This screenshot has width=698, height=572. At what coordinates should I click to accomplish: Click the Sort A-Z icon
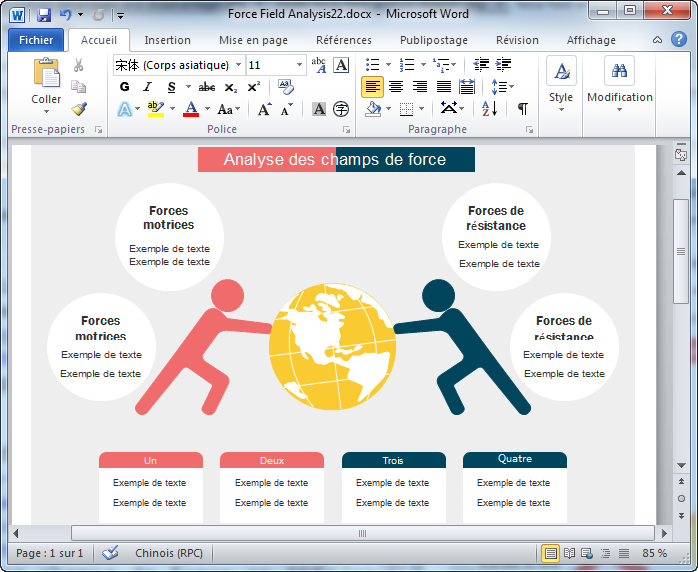click(490, 109)
